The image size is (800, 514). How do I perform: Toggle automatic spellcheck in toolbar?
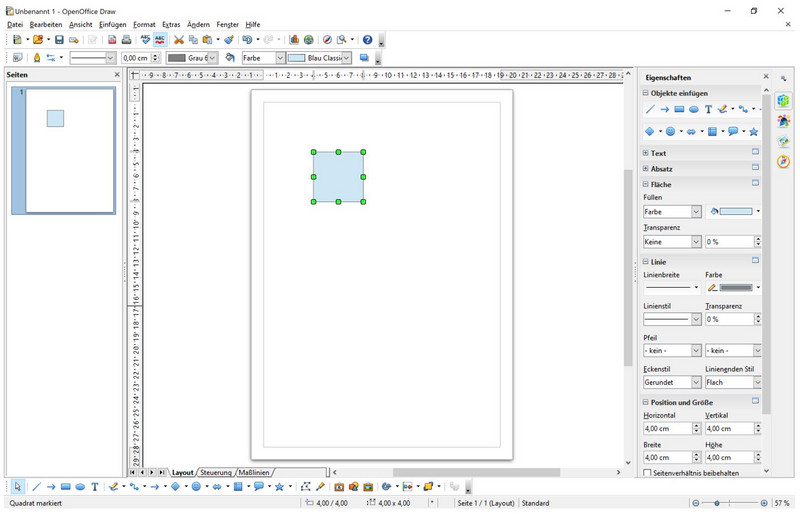[160, 40]
